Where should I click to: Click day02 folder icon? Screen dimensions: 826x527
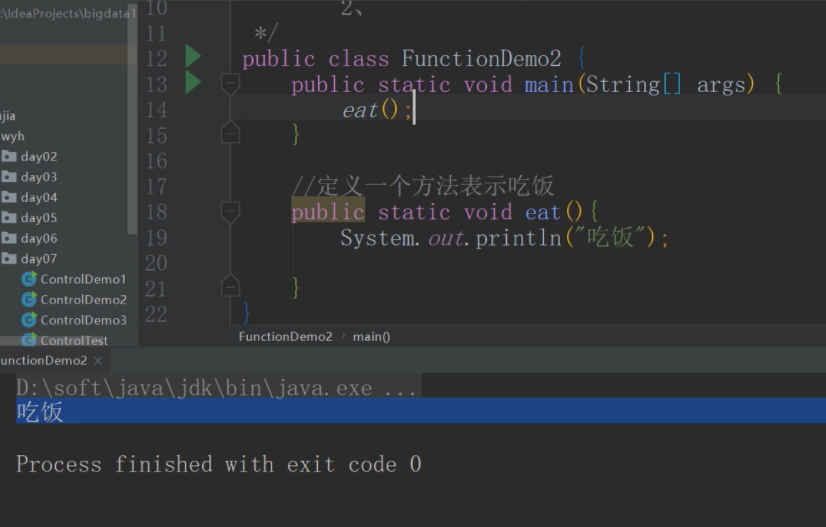click(9, 156)
